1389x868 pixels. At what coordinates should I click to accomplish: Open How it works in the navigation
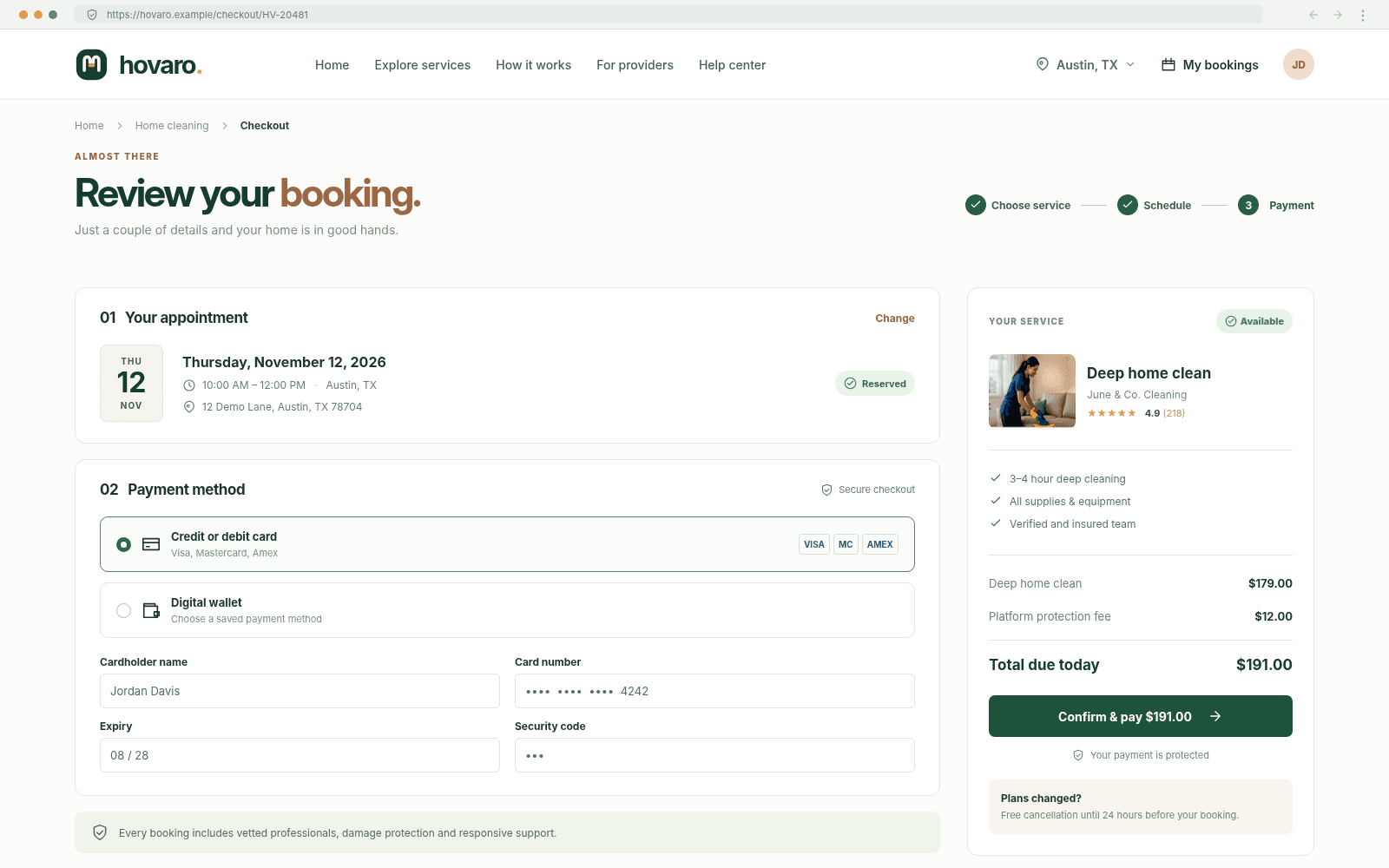(533, 65)
